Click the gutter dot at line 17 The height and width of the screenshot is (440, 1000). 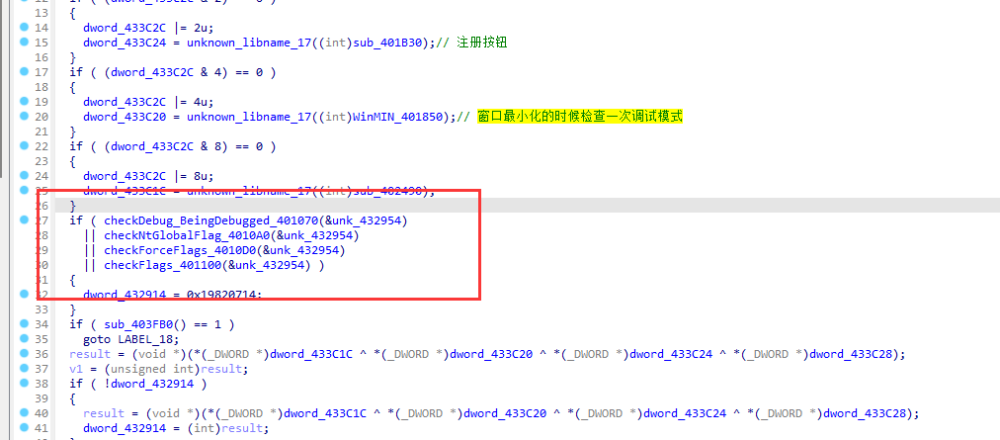22,72
